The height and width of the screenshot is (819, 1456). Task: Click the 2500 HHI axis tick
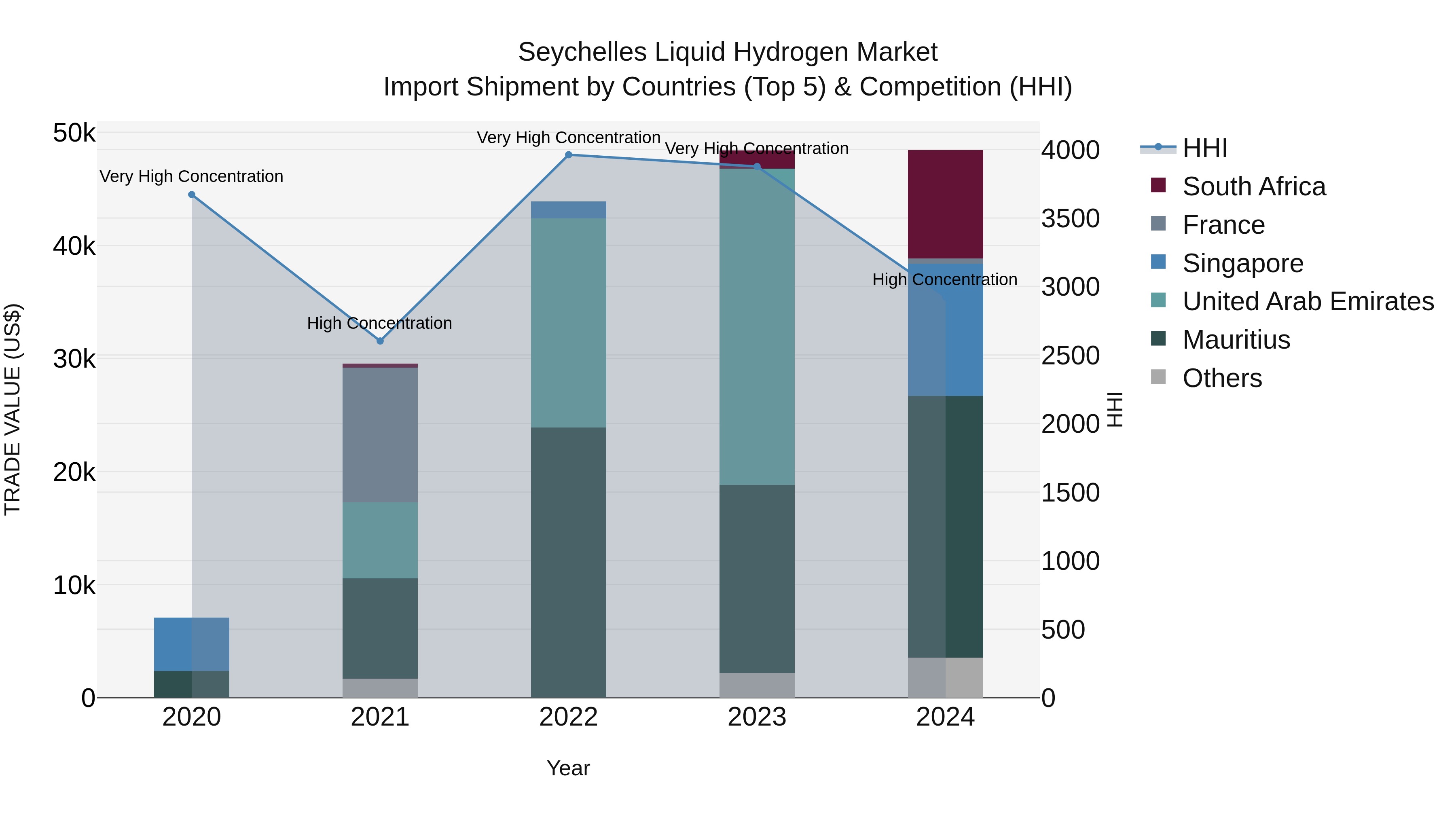point(1071,356)
